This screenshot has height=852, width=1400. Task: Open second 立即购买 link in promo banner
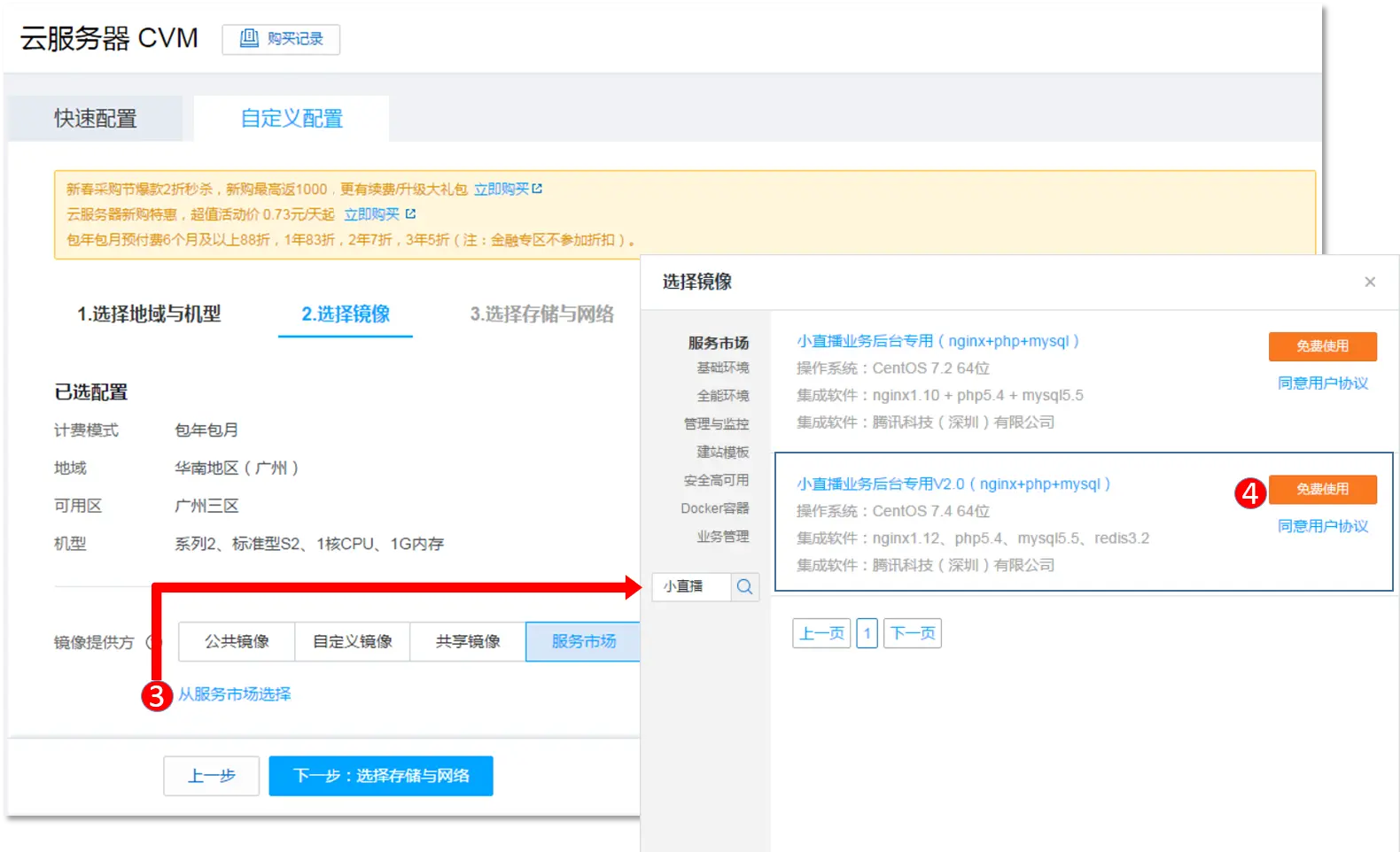click(x=371, y=213)
